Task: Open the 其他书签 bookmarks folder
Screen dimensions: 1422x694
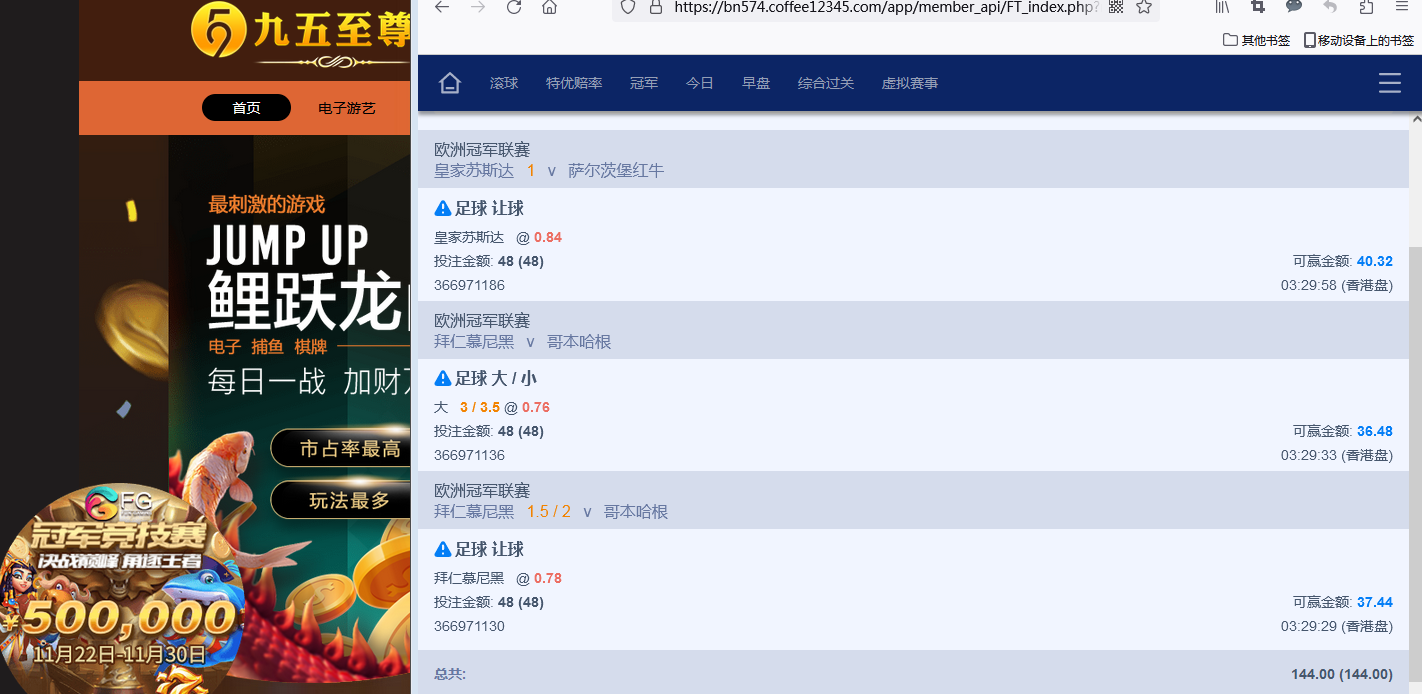Action: click(1257, 40)
